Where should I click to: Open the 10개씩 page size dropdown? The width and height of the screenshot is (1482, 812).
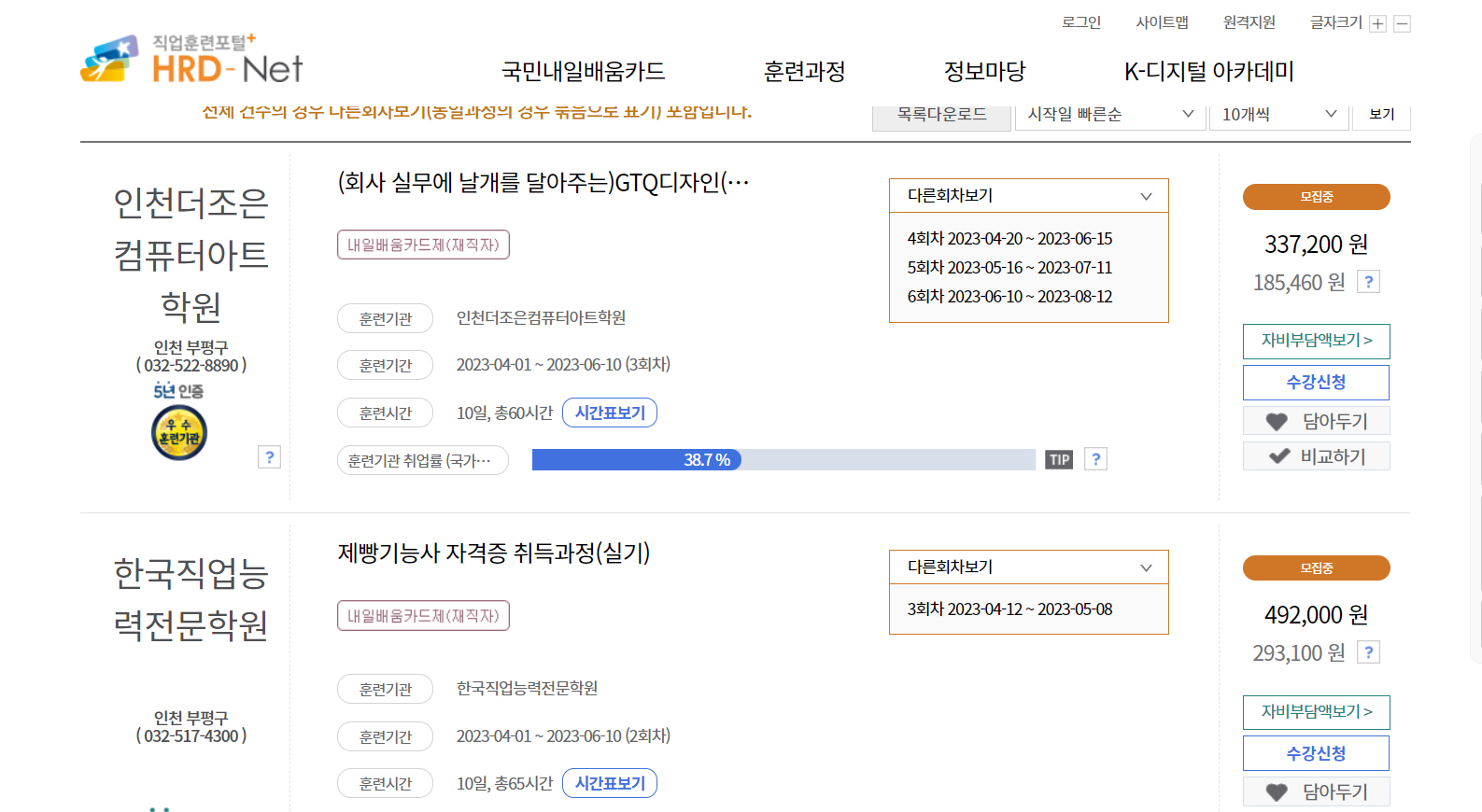(1278, 114)
